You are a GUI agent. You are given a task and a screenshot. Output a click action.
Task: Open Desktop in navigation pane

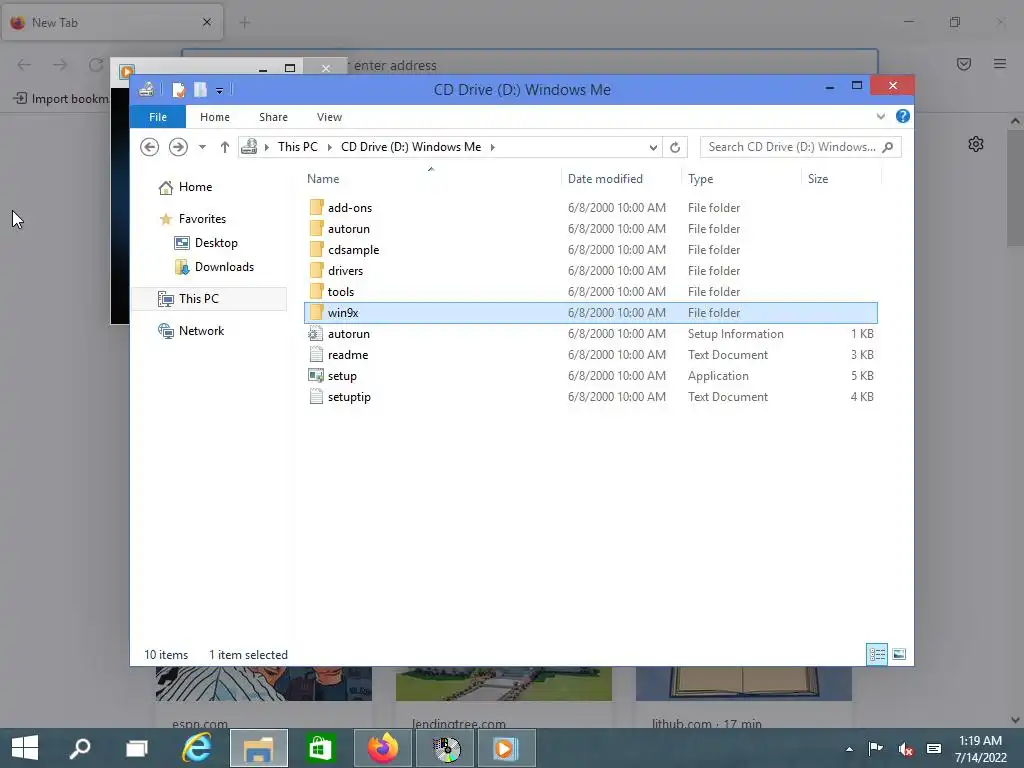coord(206,243)
